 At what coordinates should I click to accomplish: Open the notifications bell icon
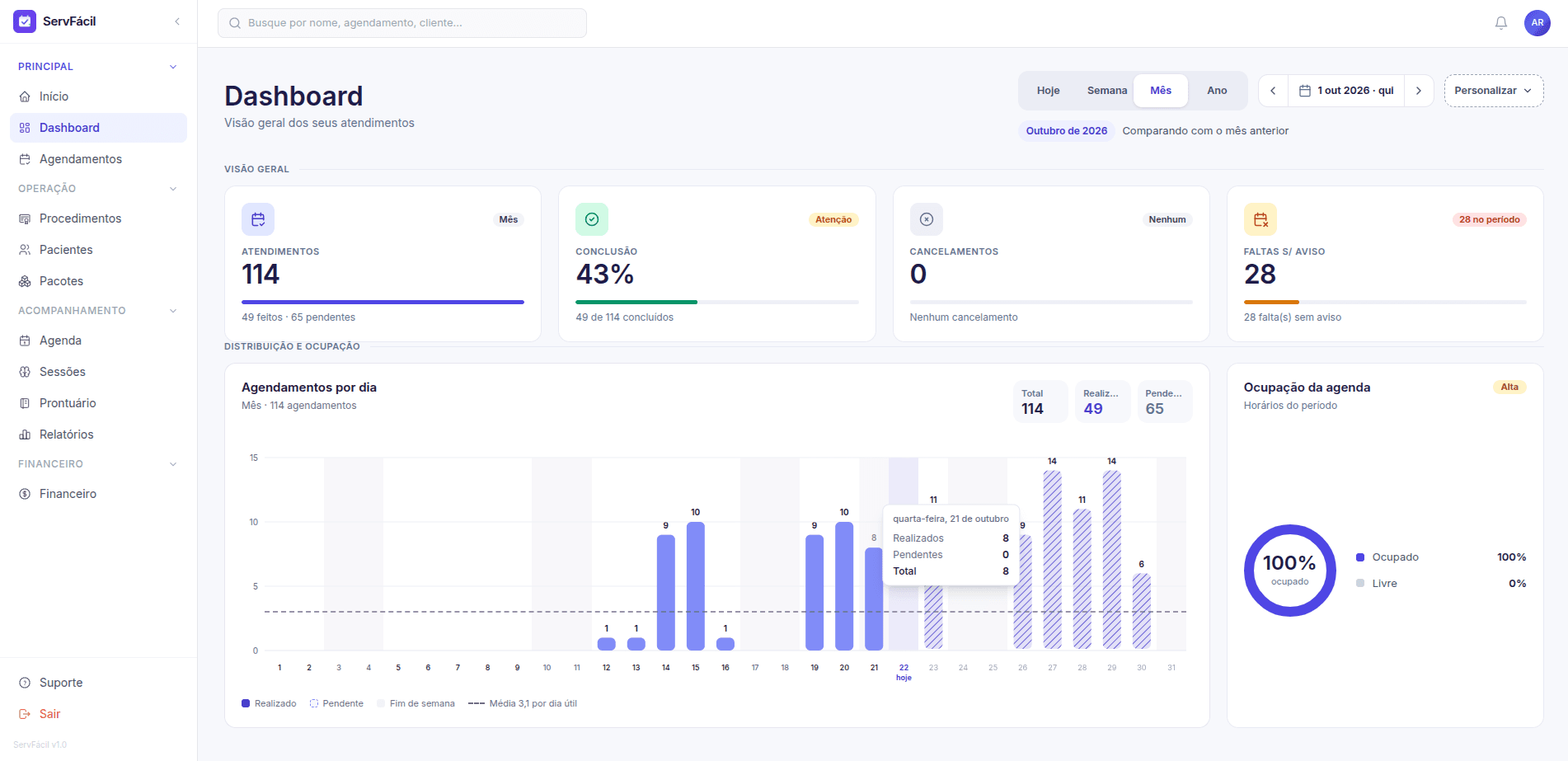pos(1501,23)
